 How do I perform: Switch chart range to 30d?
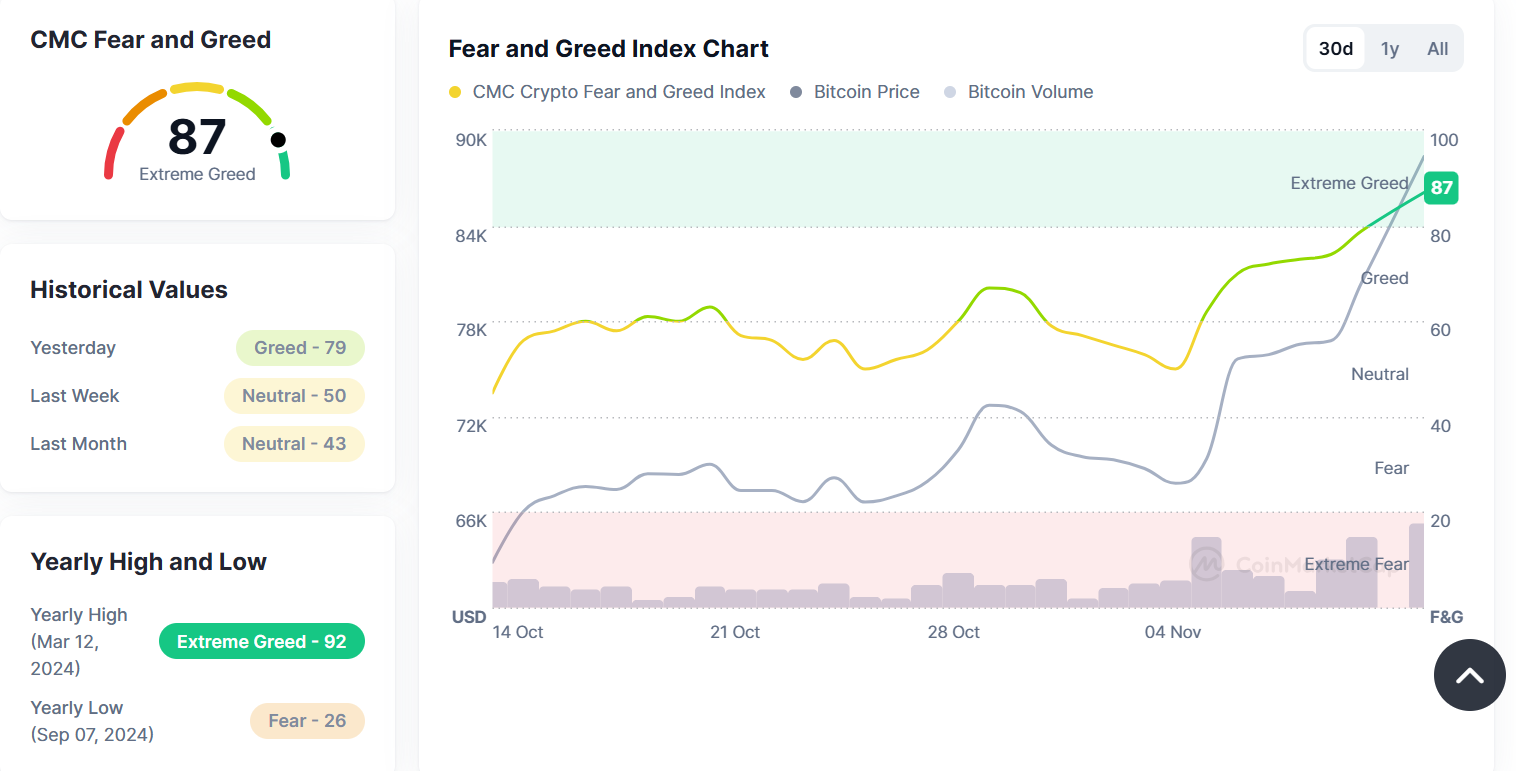pos(1336,49)
